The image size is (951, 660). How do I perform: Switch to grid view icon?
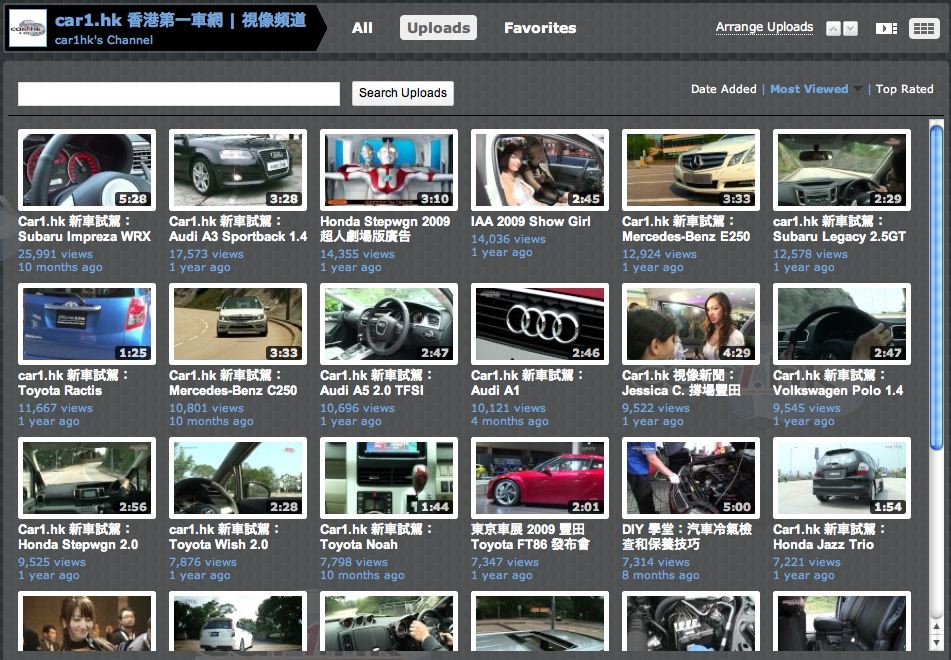923,29
